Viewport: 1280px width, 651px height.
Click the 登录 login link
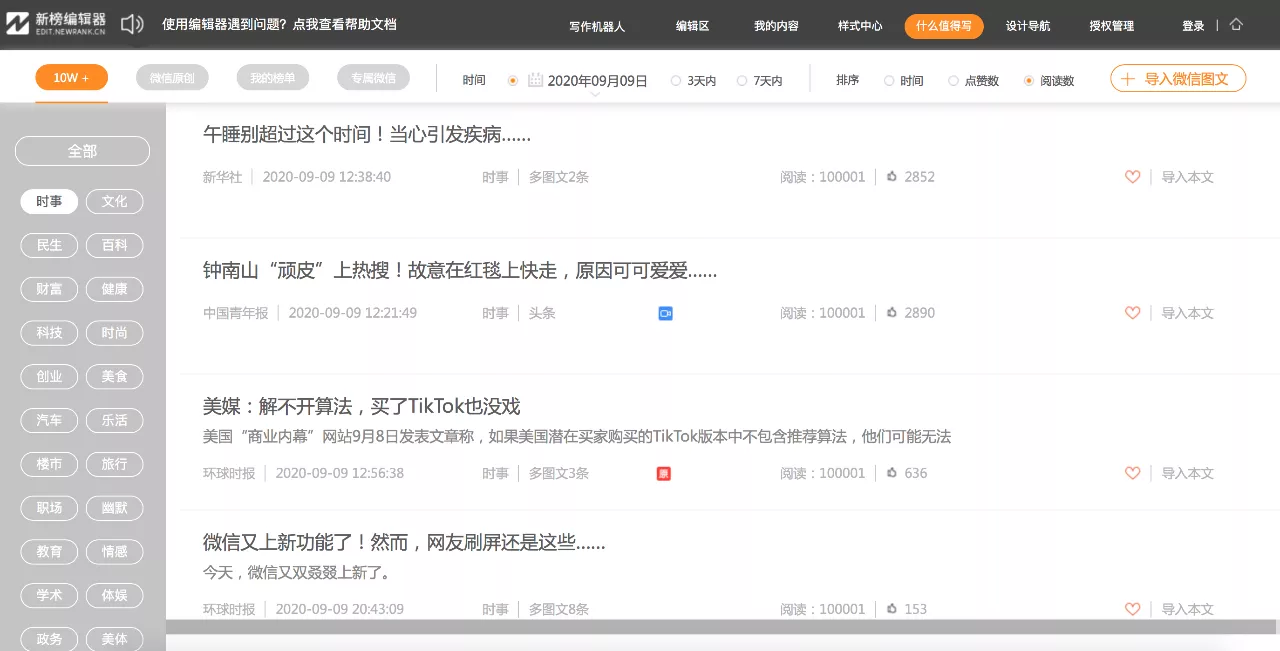1193,26
